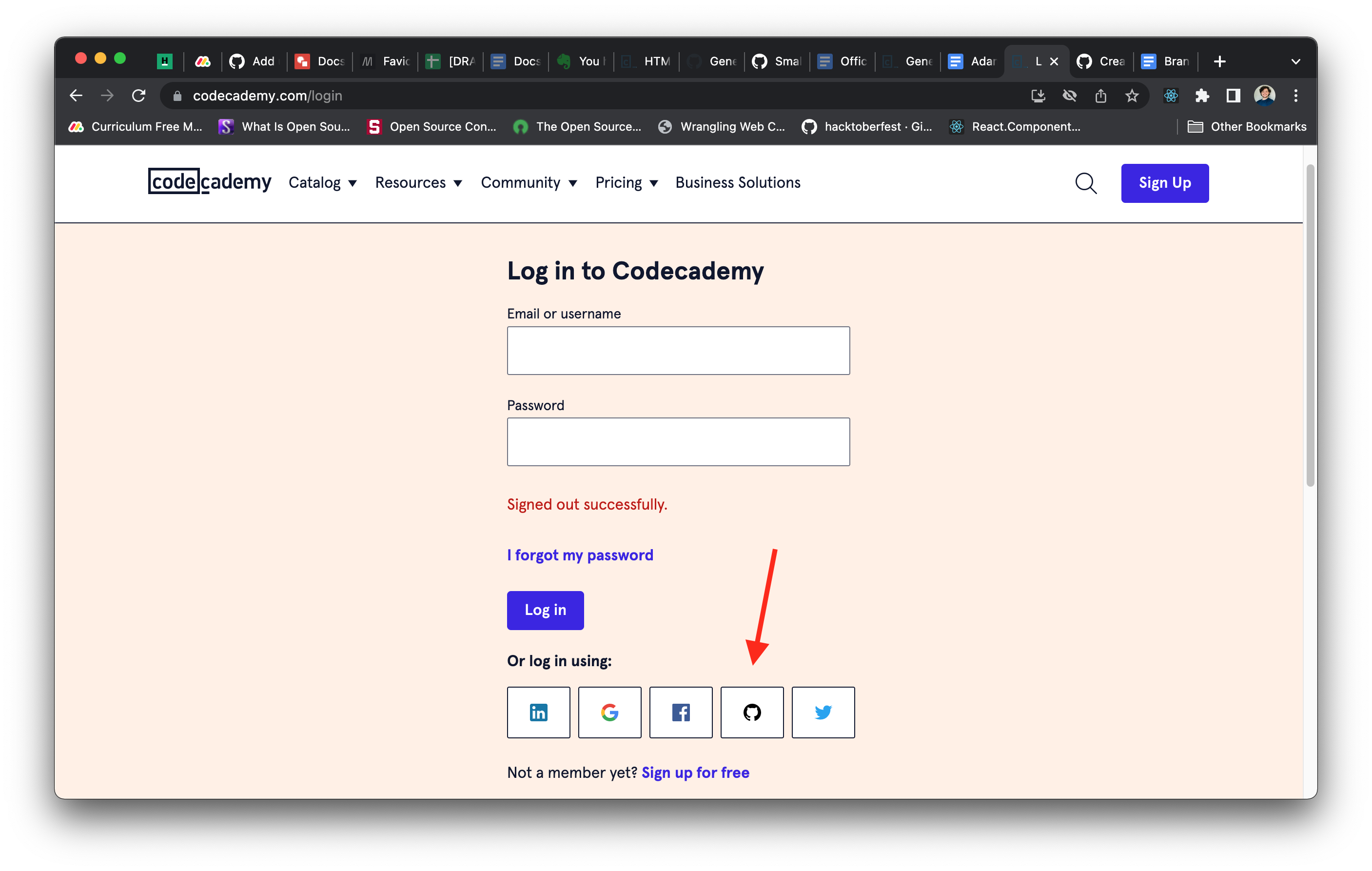Toggle the bookmark star for this page
1372x871 pixels.
pos(1132,96)
